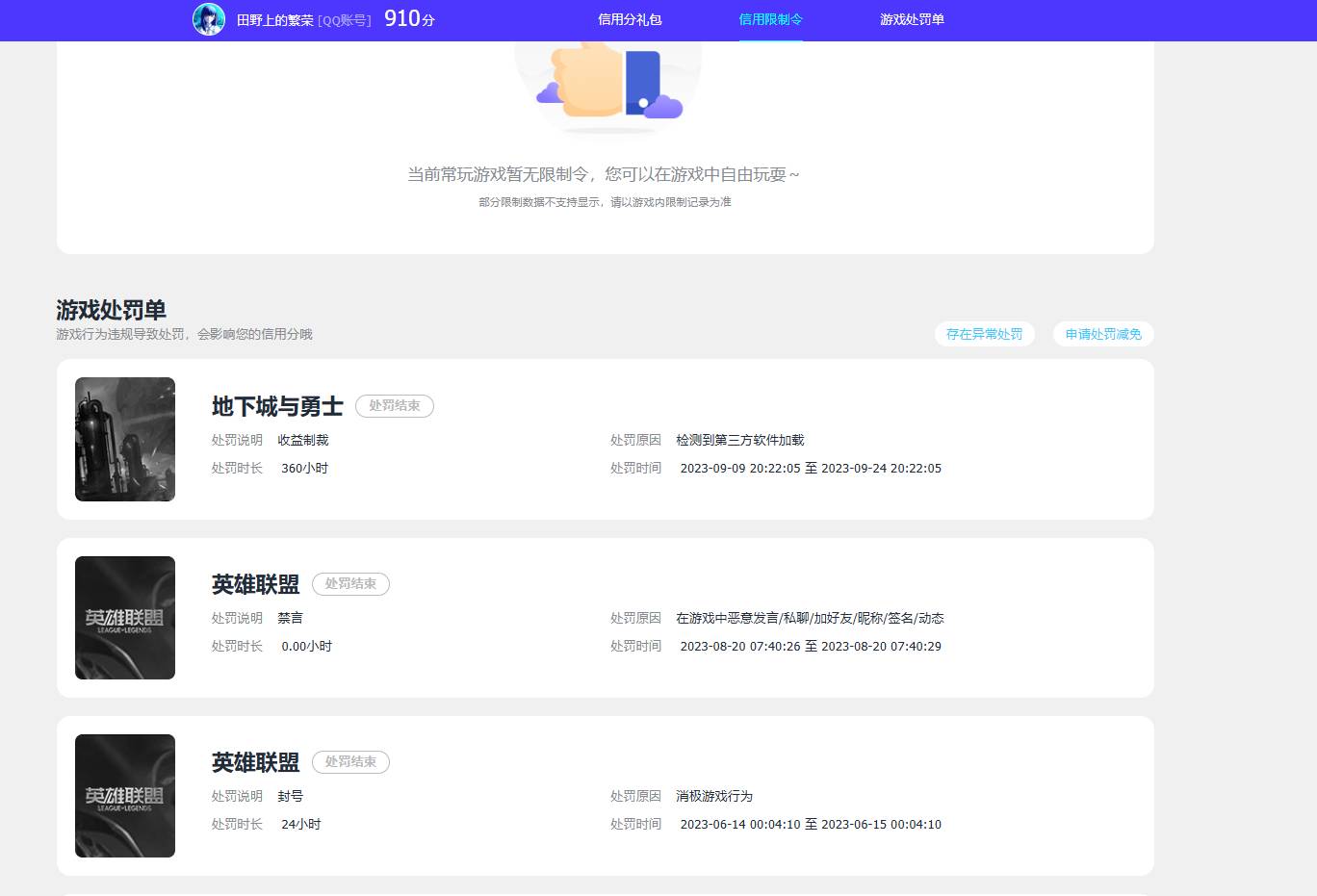
Task: Click the 处罚结束 badge on second 英雄联盟 entry
Action: point(350,761)
